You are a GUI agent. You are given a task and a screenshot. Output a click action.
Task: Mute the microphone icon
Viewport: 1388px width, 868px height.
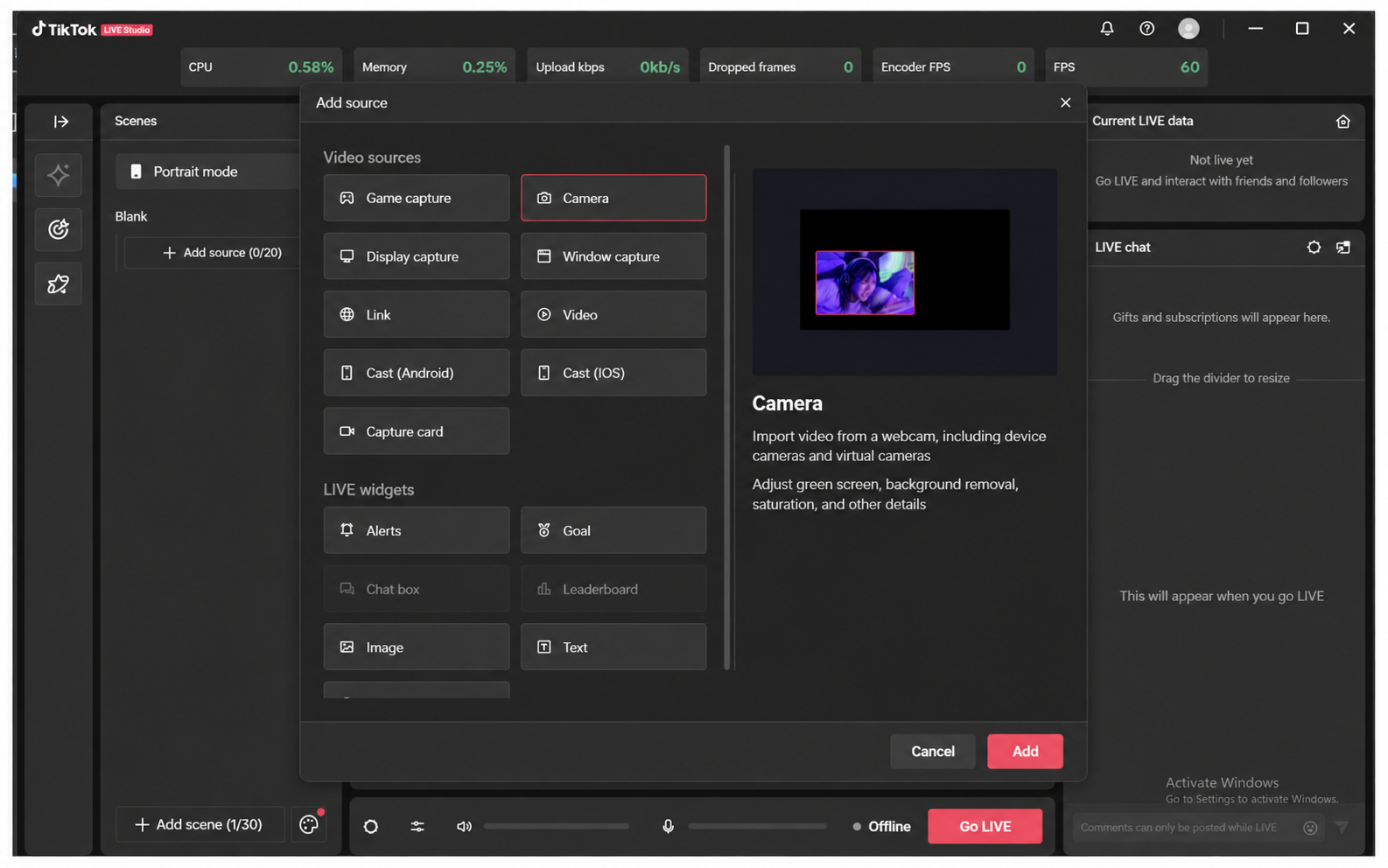pos(668,826)
